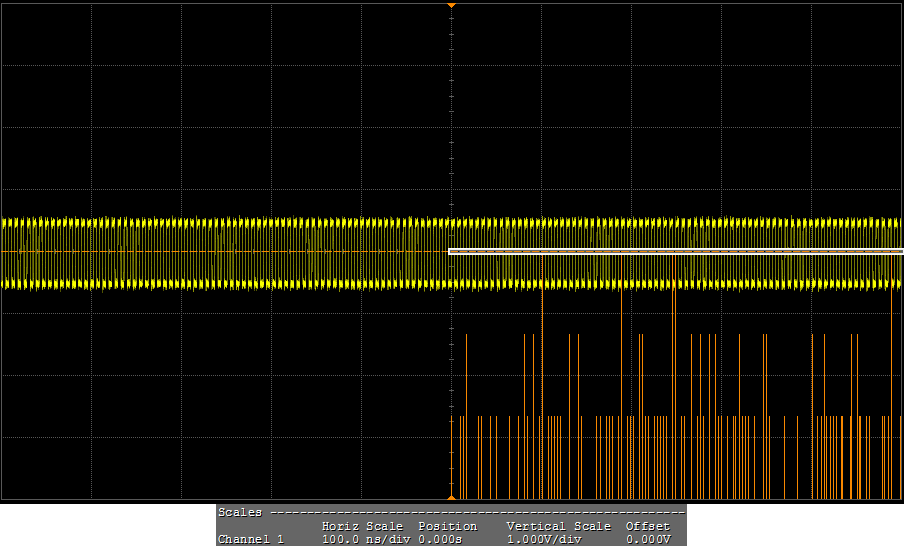Image resolution: width=904 pixels, height=546 pixels.
Task: Click the orange trigger marker at bottom center
Action: 451,496
